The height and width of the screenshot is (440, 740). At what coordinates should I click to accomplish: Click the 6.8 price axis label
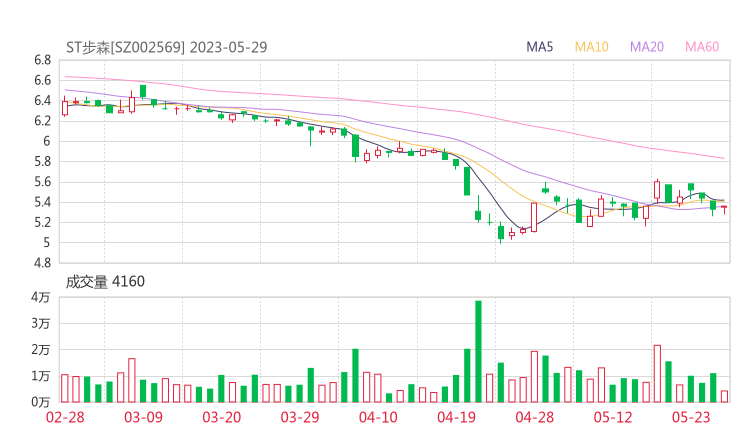point(42,60)
